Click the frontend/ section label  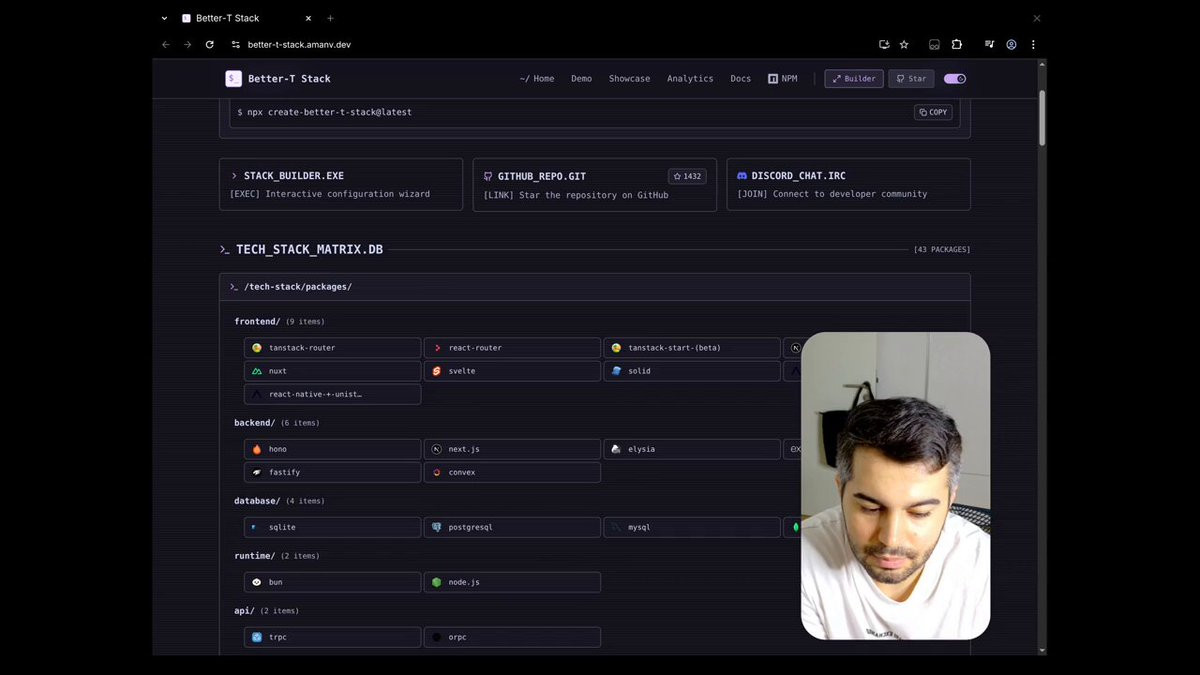257,321
